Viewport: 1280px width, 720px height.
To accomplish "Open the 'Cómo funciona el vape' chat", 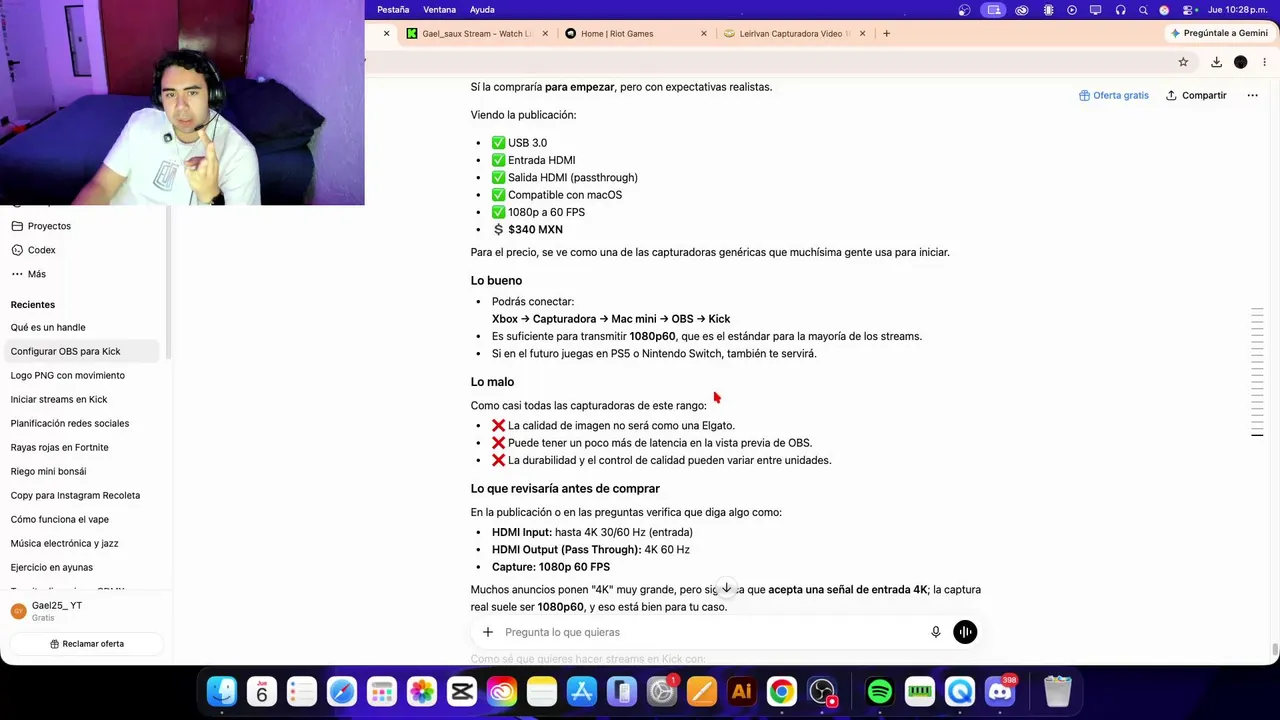I will (84, 519).
